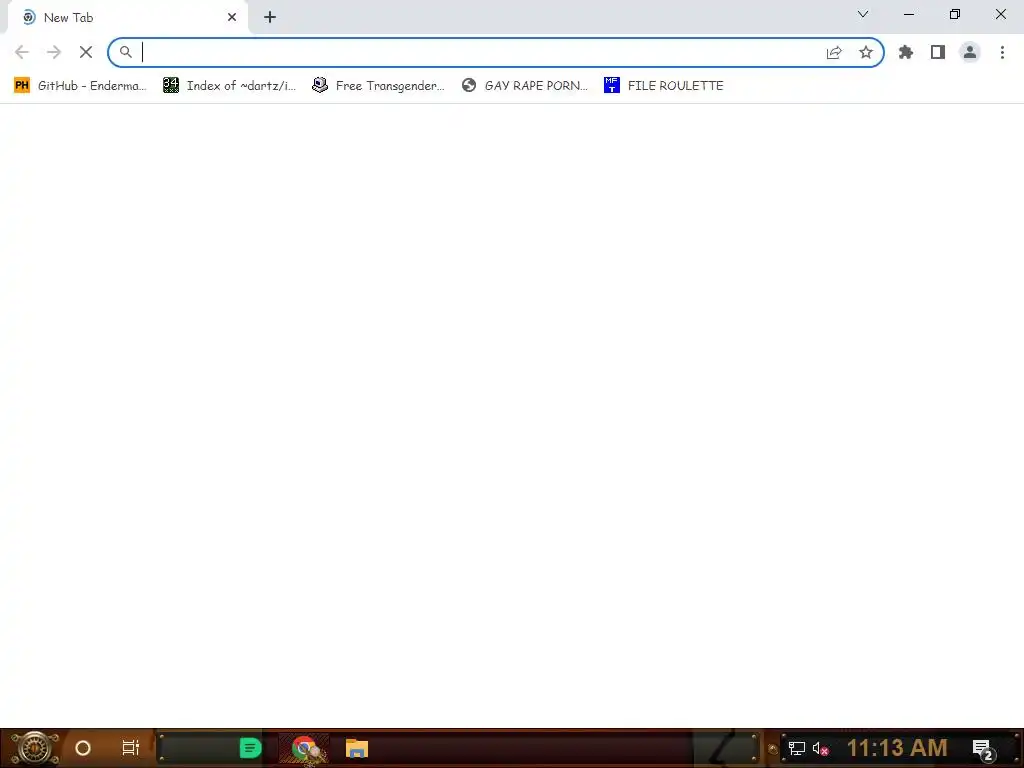Open the network tray icon

point(796,748)
